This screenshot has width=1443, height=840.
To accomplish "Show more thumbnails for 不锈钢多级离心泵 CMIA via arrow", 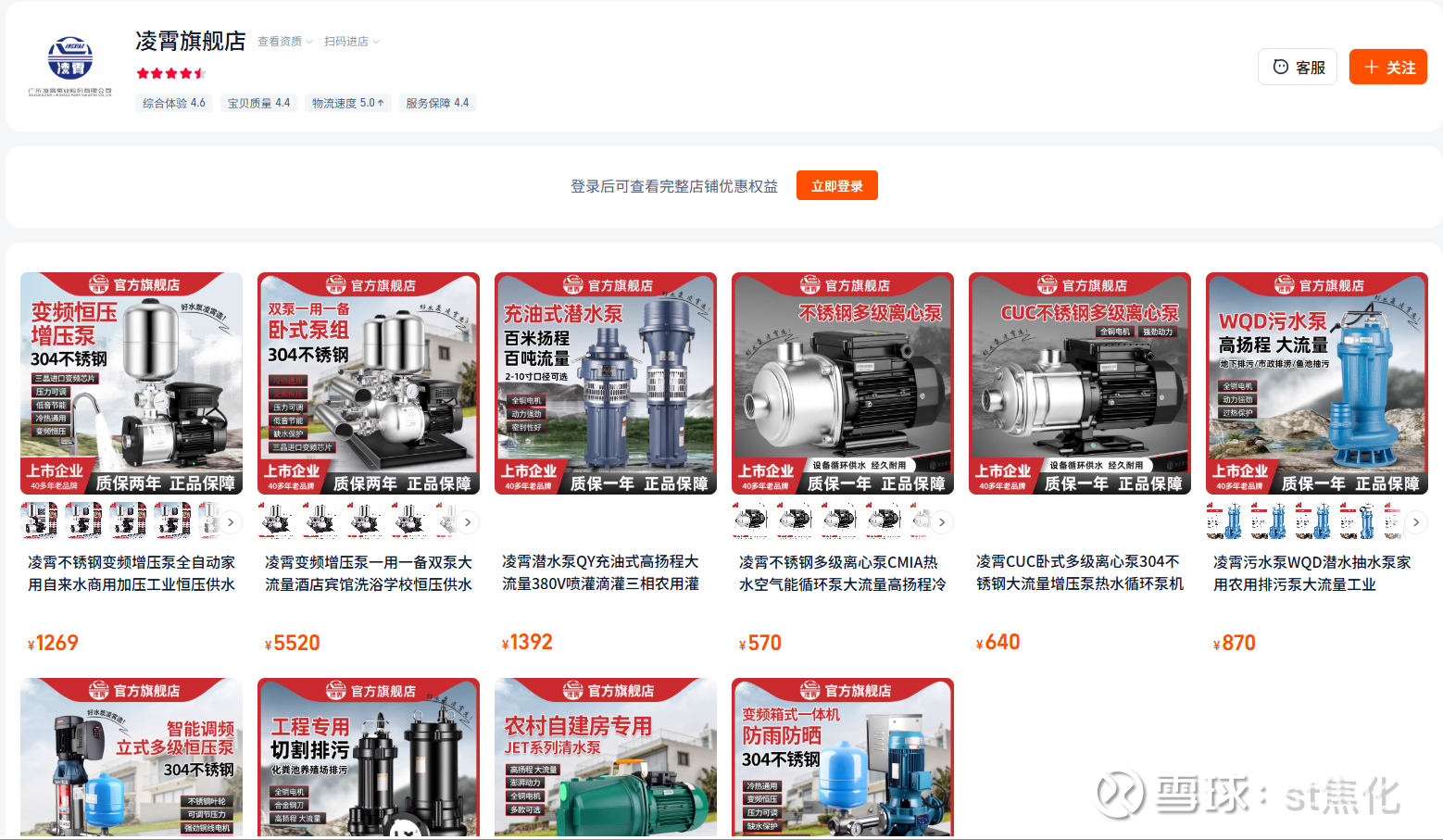I will click(942, 522).
